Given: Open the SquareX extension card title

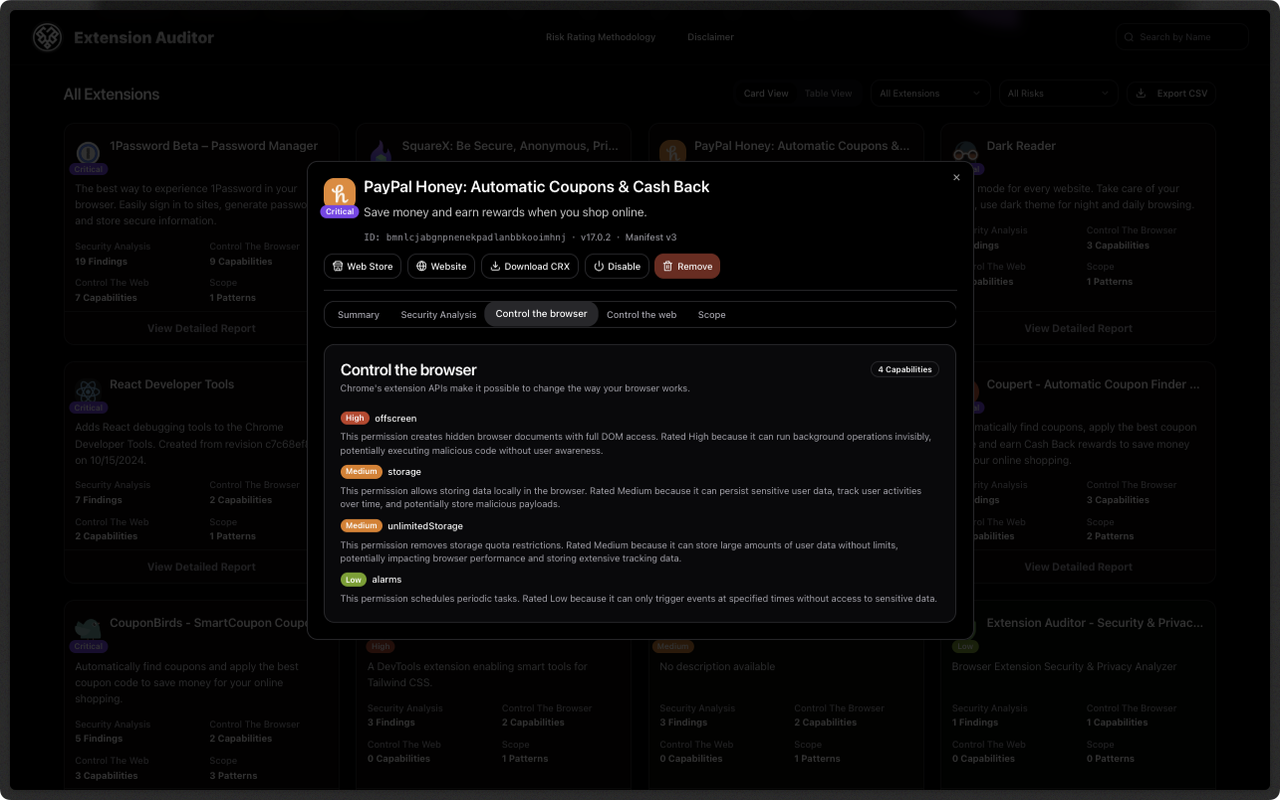Looking at the screenshot, I should 510,146.
